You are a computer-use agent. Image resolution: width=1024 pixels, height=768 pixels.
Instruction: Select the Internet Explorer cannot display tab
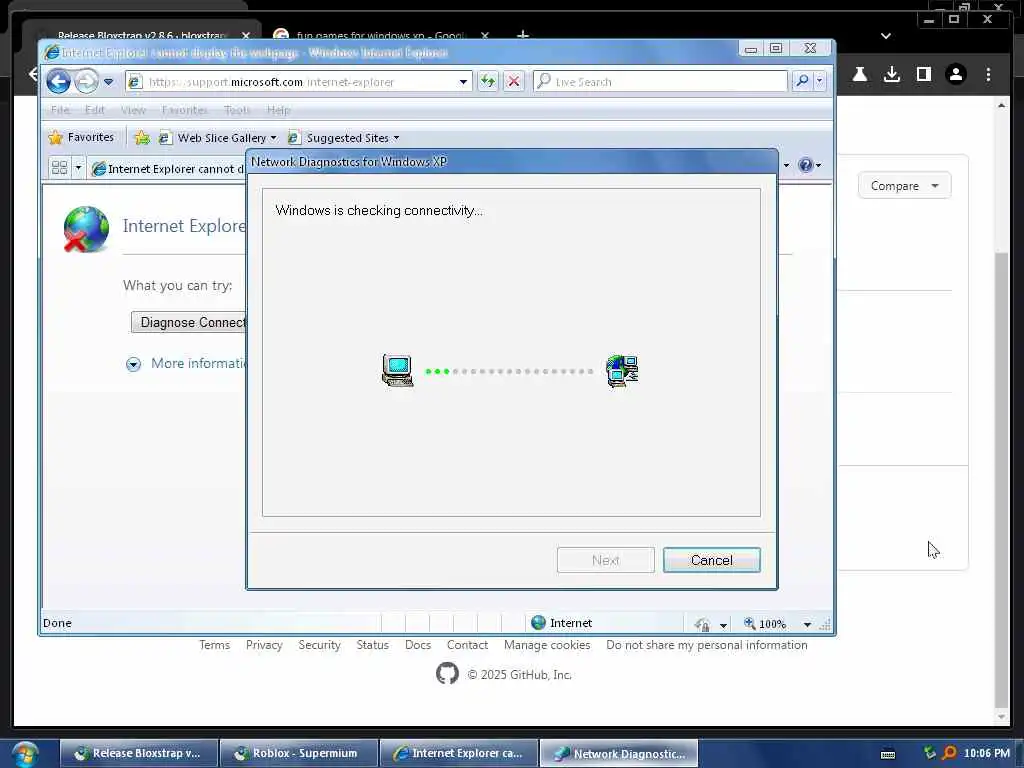168,169
